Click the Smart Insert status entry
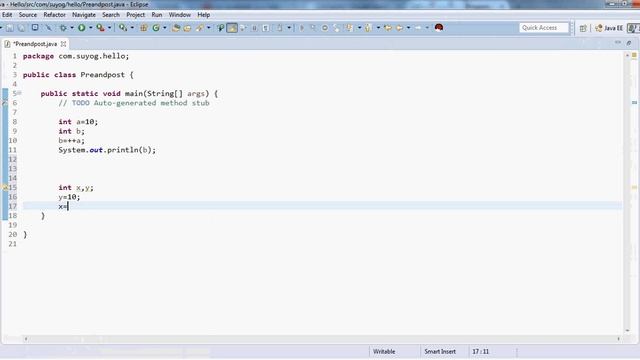The width and height of the screenshot is (640, 360). (x=440, y=351)
